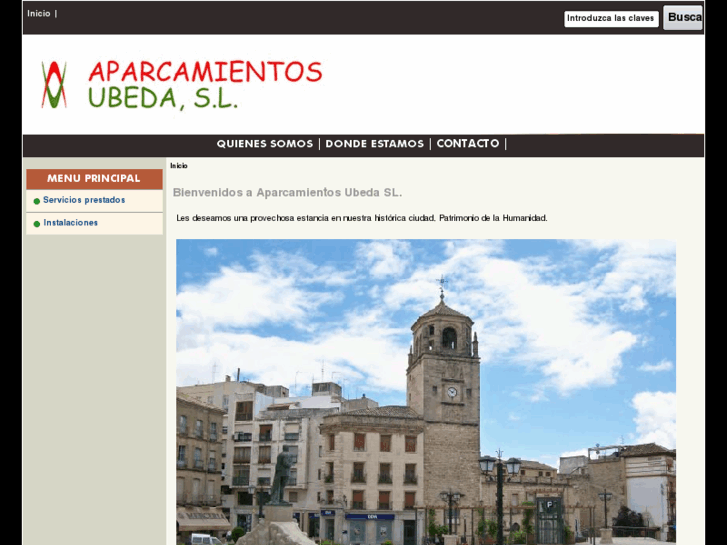Open the QUIENES SOMOS menu item
This screenshot has width=727, height=545.
tap(265, 144)
